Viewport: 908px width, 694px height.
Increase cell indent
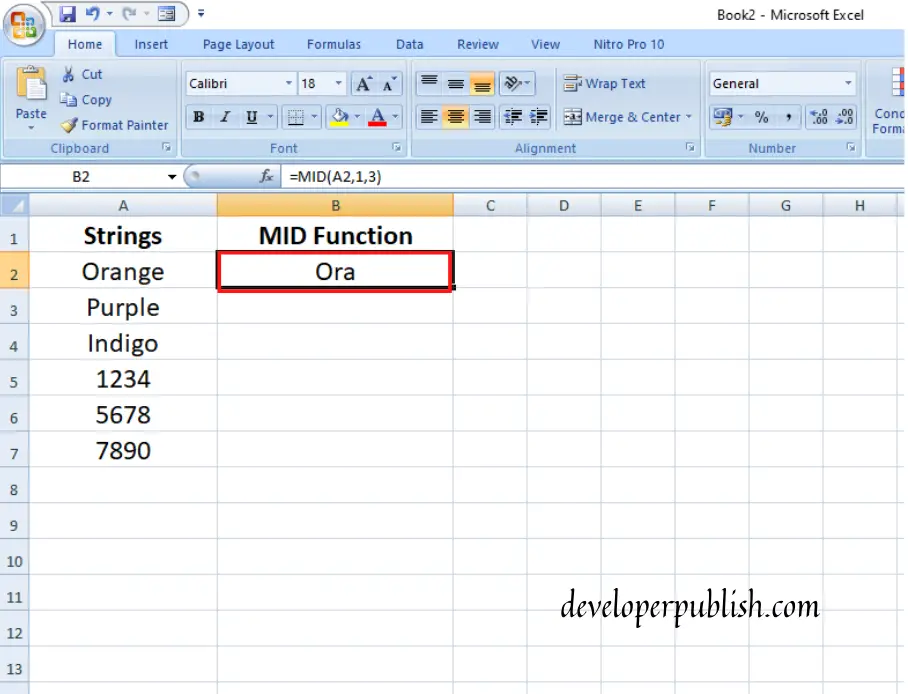tap(539, 117)
